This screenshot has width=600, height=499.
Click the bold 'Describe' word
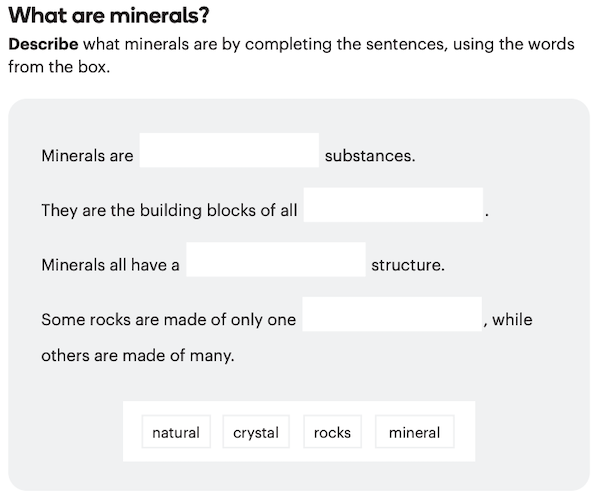click(x=43, y=45)
